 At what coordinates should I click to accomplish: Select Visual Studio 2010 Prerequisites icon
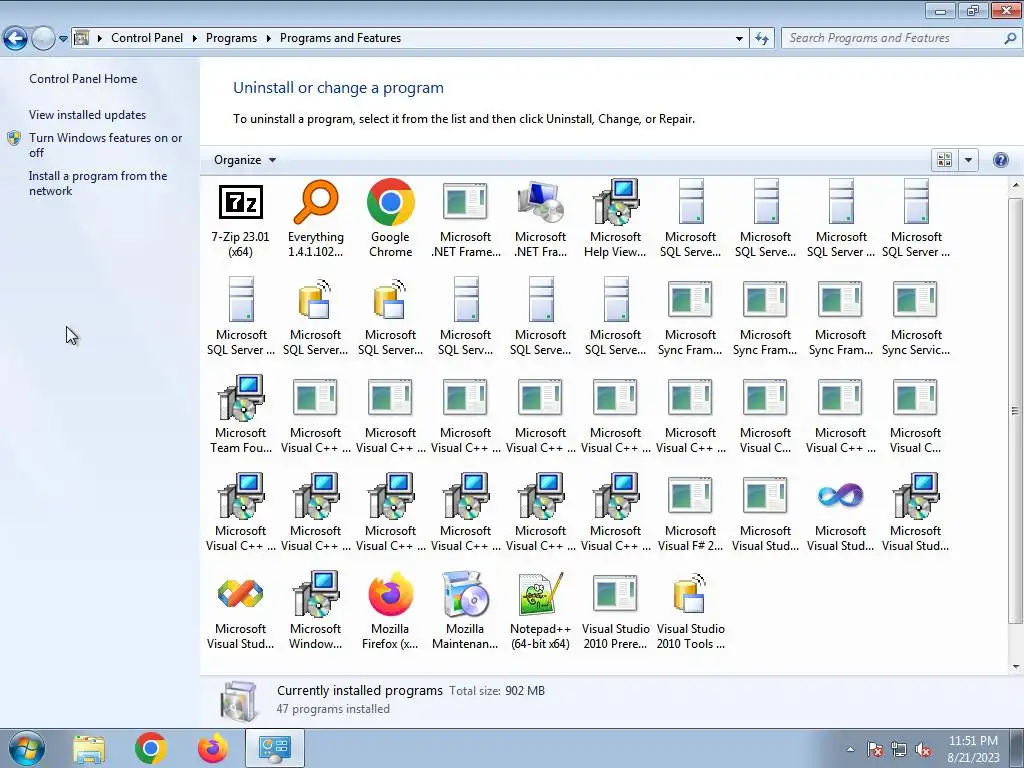(x=615, y=610)
